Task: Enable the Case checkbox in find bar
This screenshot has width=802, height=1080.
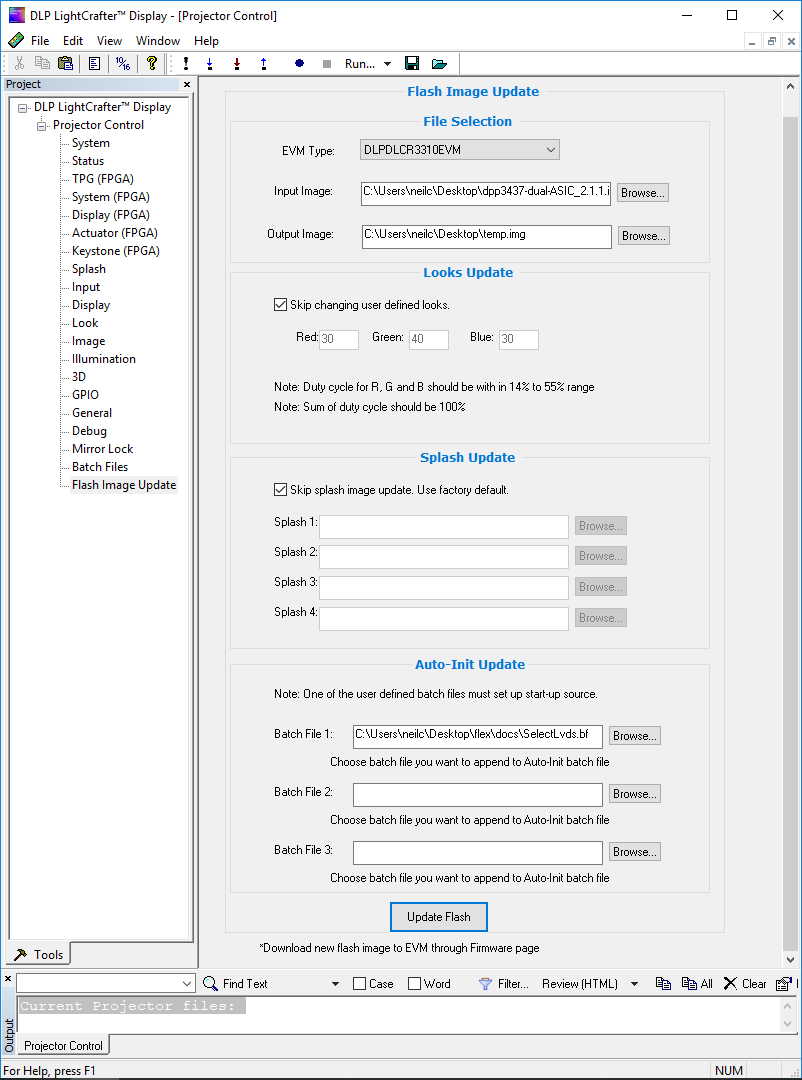Action: click(360, 984)
